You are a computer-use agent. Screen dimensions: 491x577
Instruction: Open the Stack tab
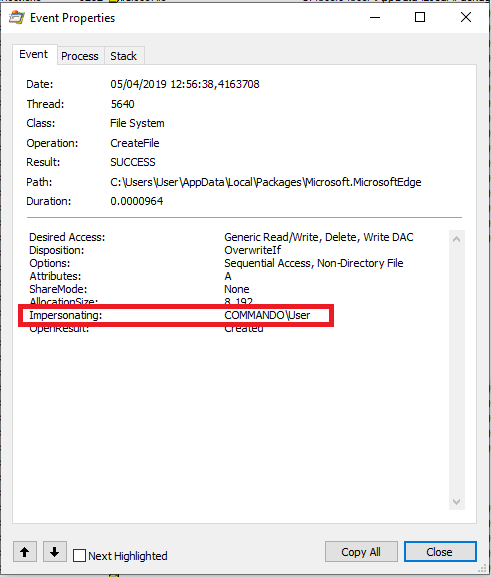[124, 56]
